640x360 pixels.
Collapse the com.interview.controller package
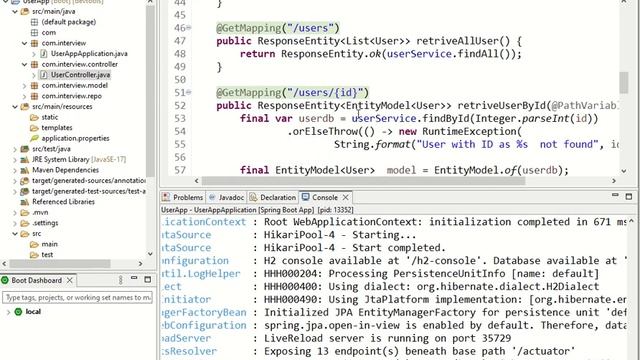pos(24,64)
